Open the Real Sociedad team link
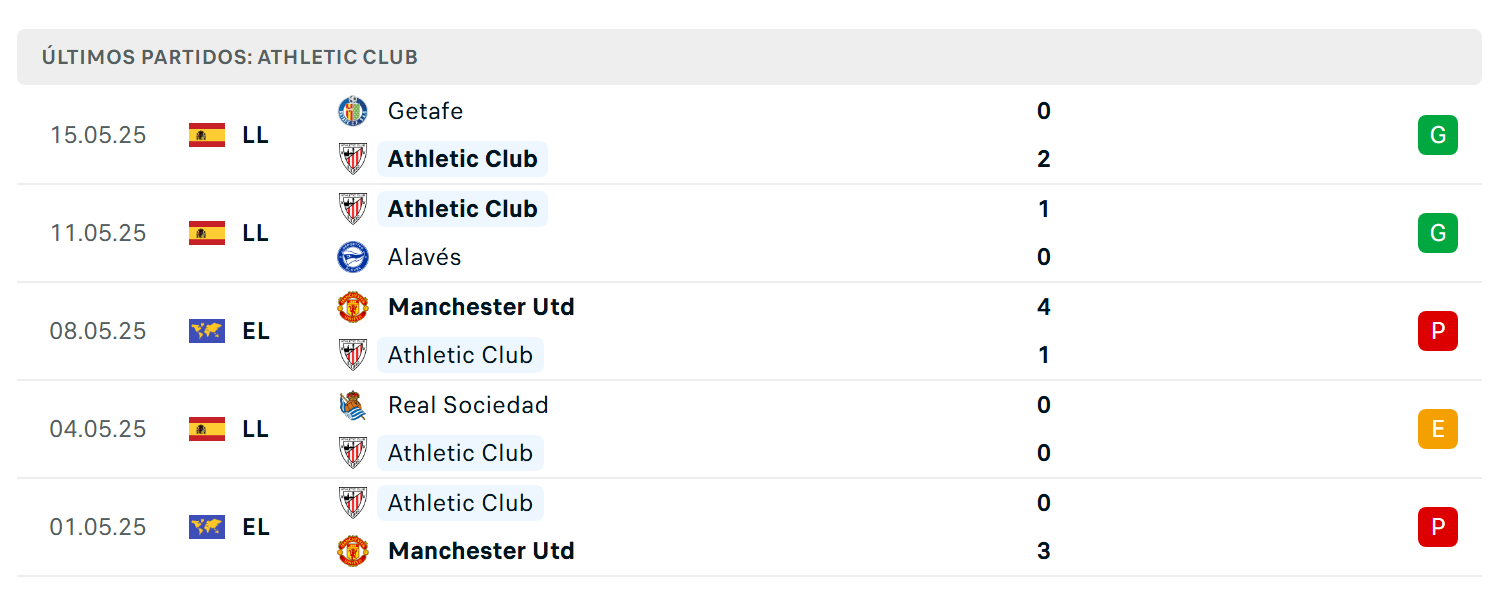This screenshot has width=1498, height=598. (x=468, y=405)
